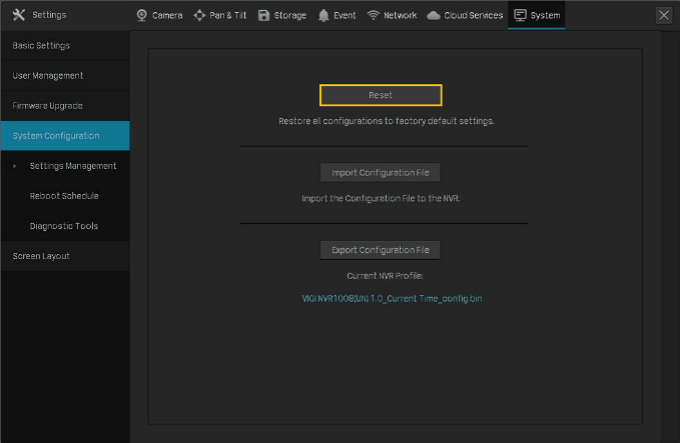Click the Event bell icon
Viewport: 680px width, 443px height.
pyautogui.click(x=323, y=15)
